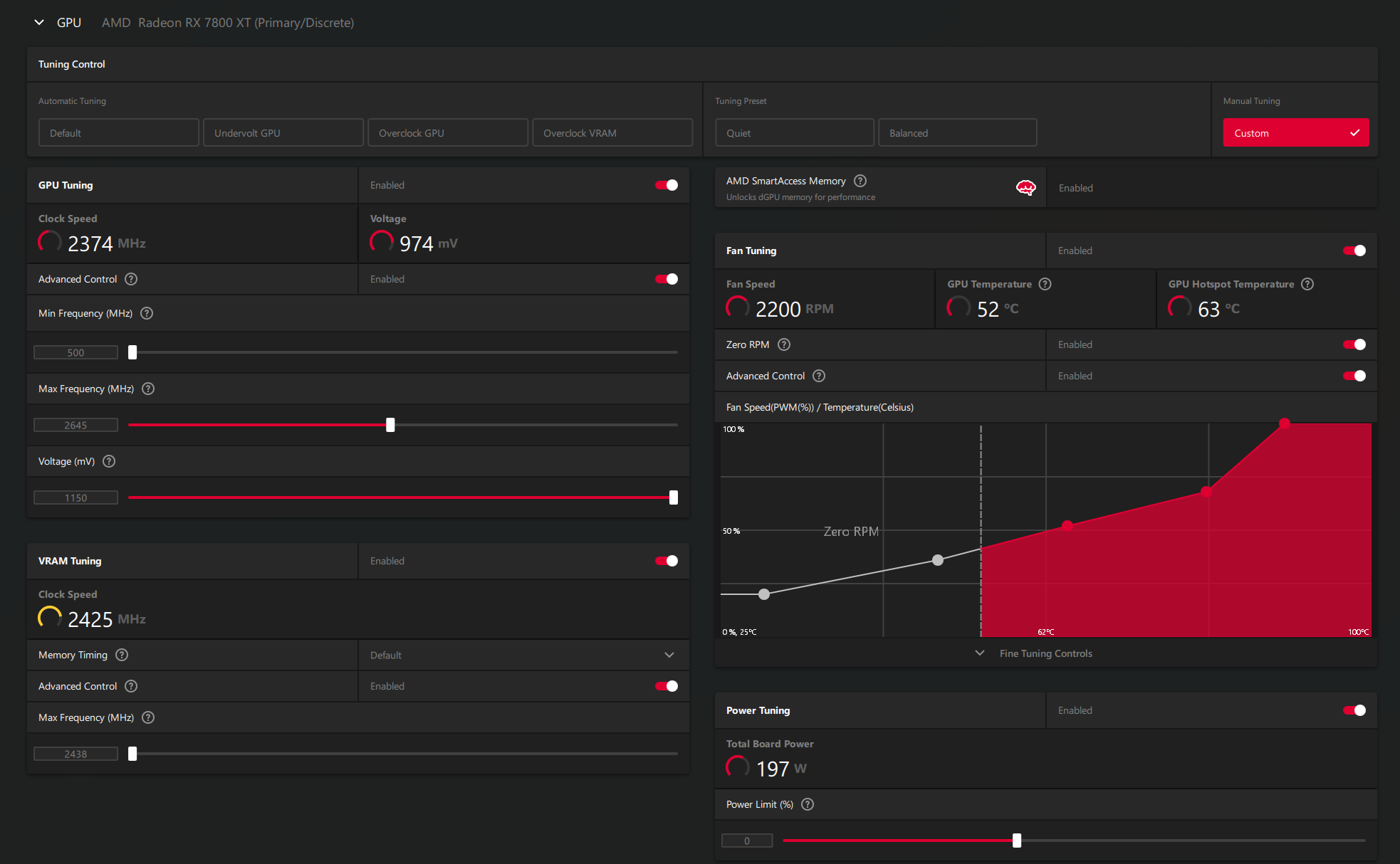This screenshot has width=1400, height=864.
Task: Open help for Power Limit (%)
Action: click(808, 804)
